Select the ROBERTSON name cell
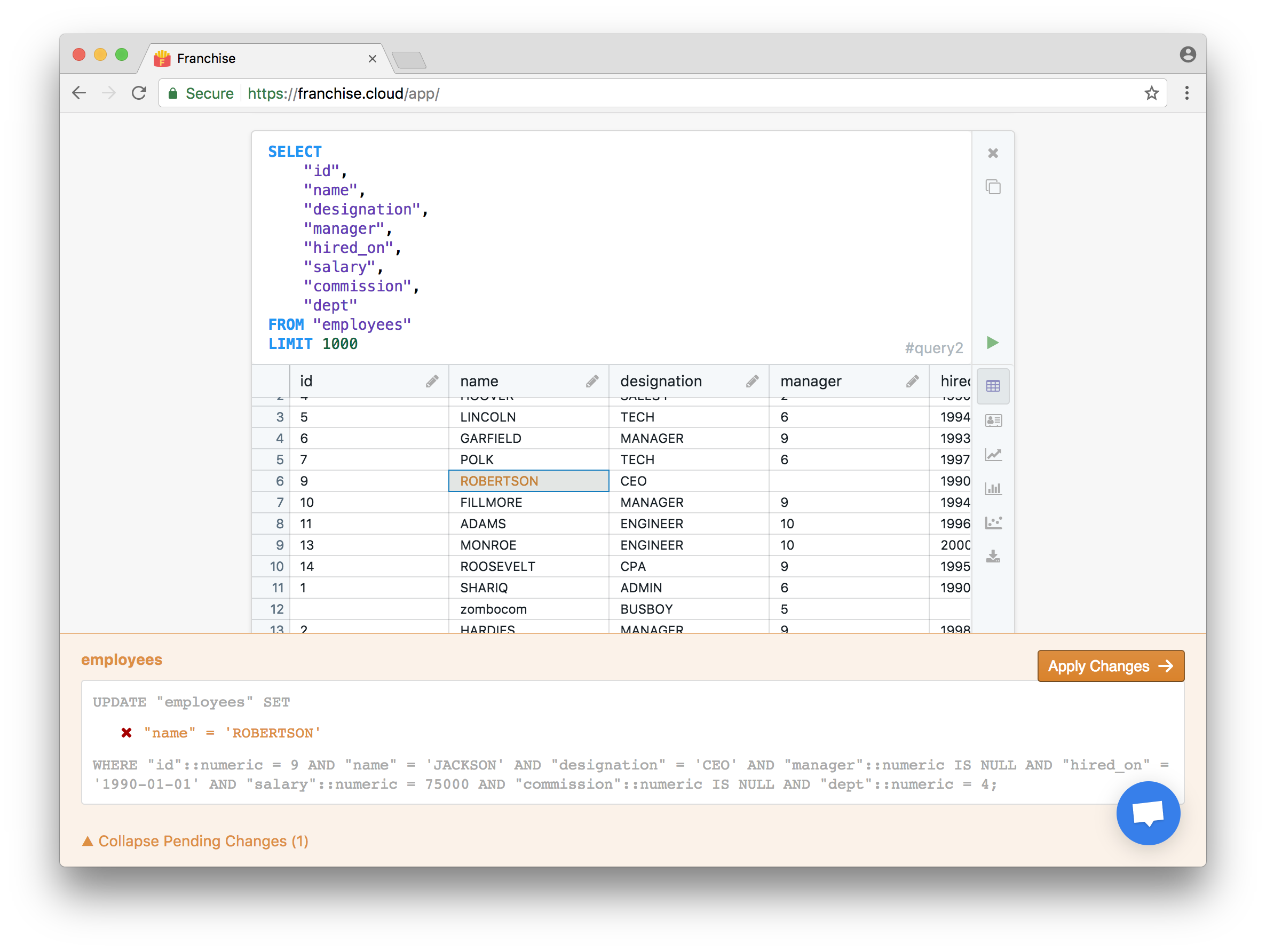 coord(528,481)
